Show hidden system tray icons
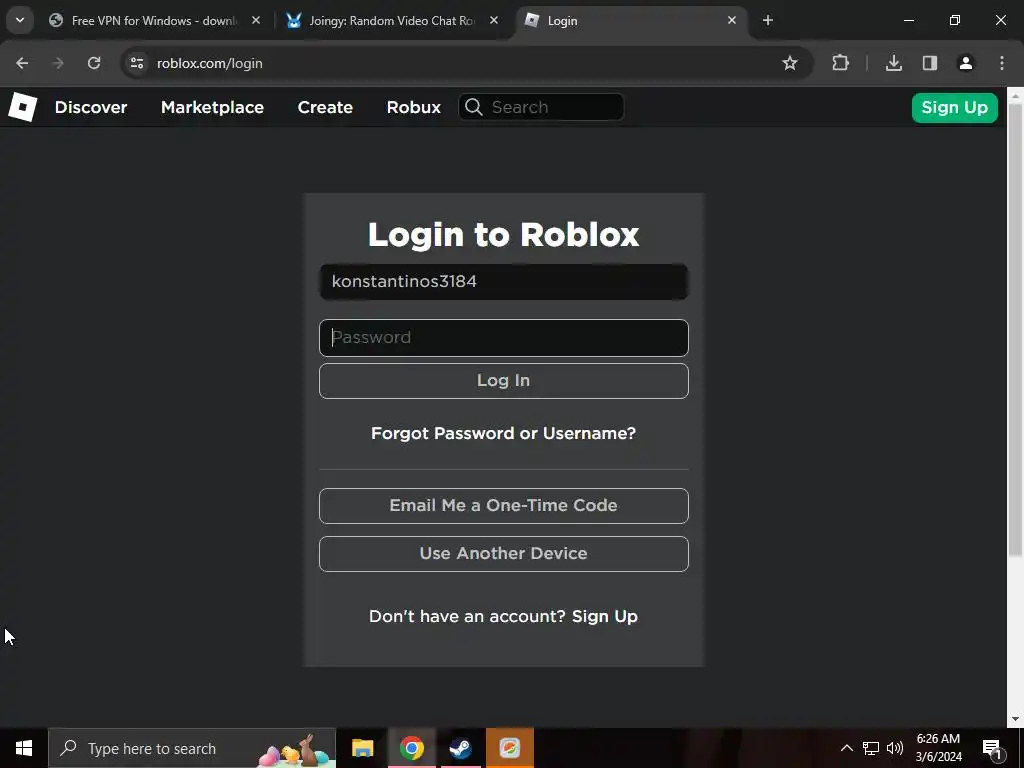The width and height of the screenshot is (1024, 768). coord(846,748)
